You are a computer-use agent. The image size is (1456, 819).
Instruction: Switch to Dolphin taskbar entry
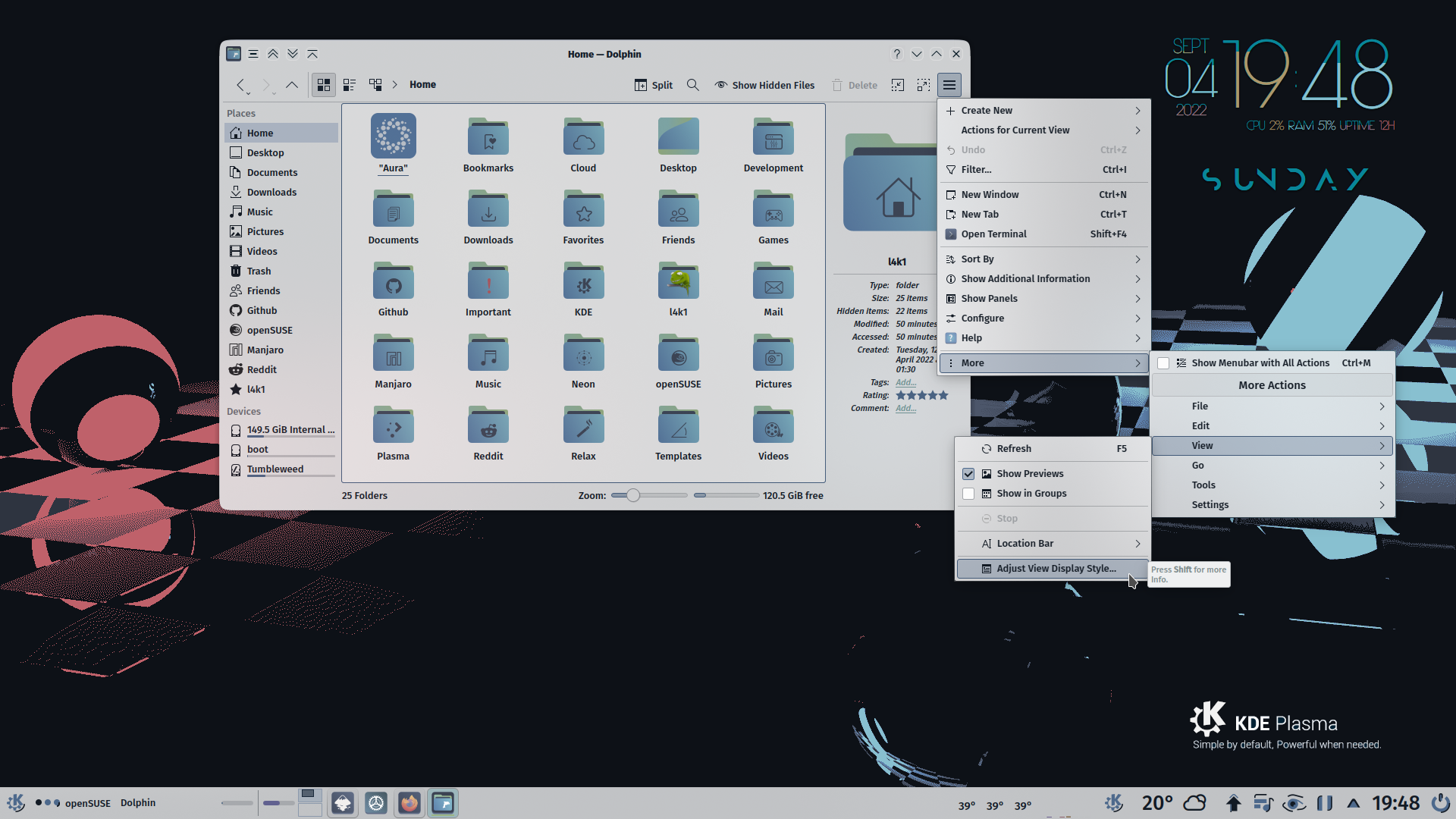(443, 803)
